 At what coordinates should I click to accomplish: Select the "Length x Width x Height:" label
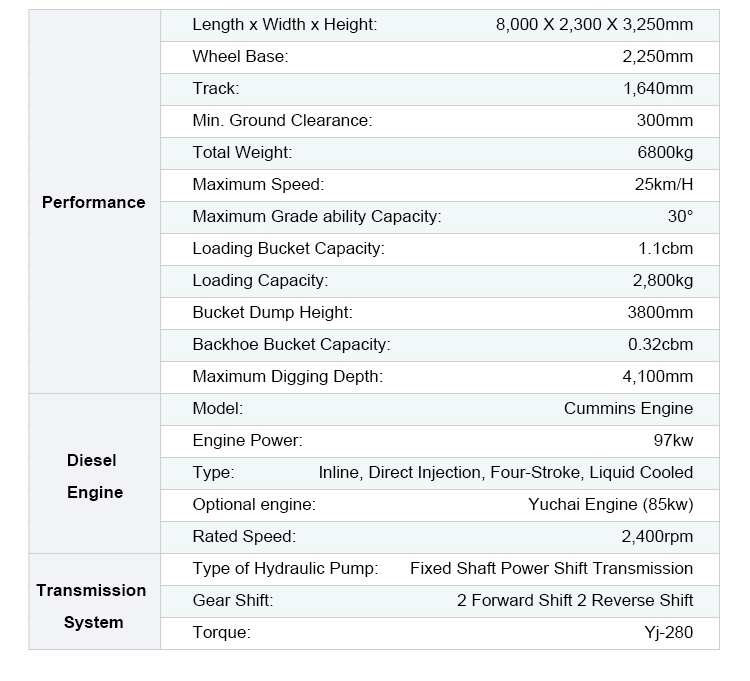pos(285,25)
